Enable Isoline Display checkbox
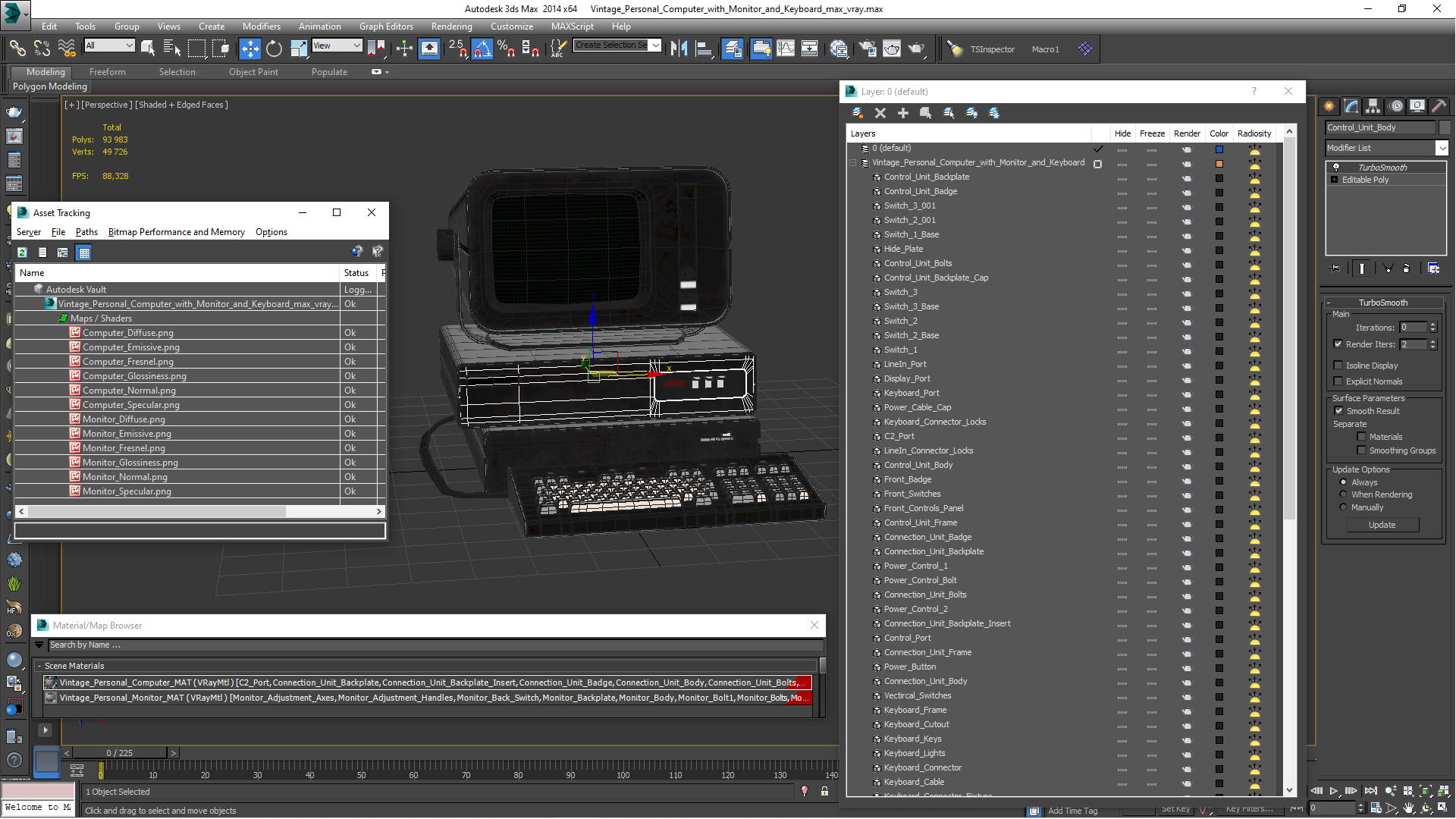The height and width of the screenshot is (819, 1456). coord(1338,366)
